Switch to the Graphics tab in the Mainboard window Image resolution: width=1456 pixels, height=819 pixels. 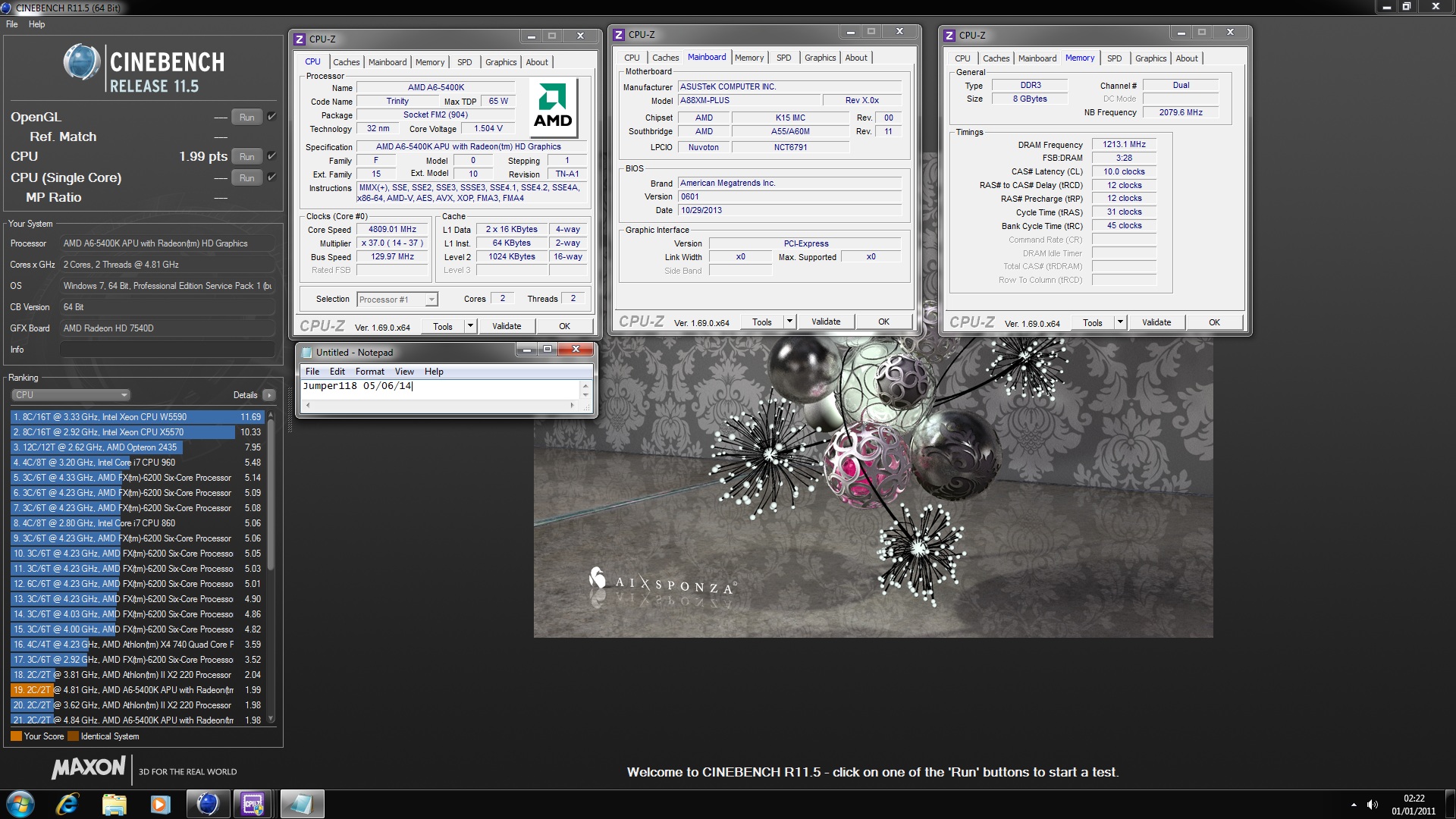(x=820, y=58)
